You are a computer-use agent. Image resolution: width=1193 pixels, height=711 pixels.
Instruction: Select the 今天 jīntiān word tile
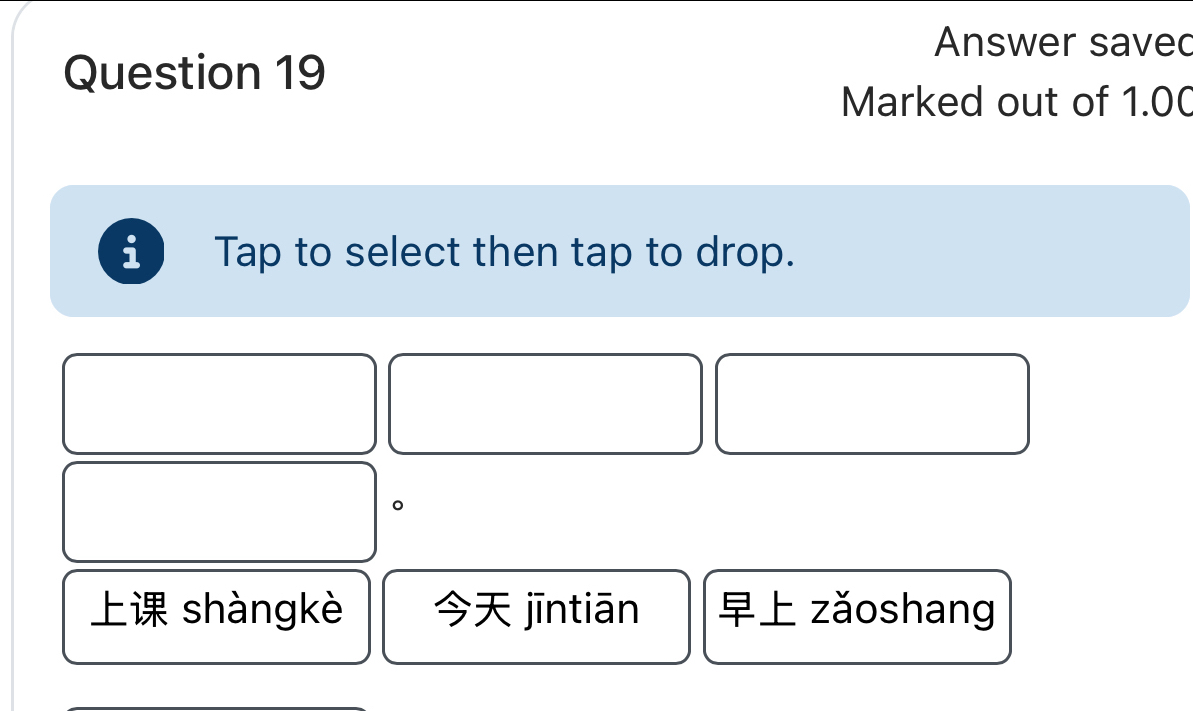click(536, 616)
